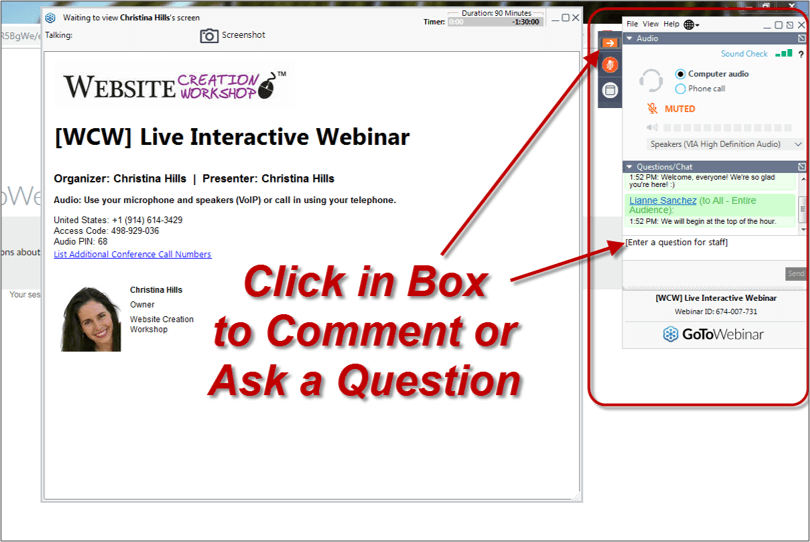Click the headset audio icon
This screenshot has width=810, height=542.
coord(651,80)
